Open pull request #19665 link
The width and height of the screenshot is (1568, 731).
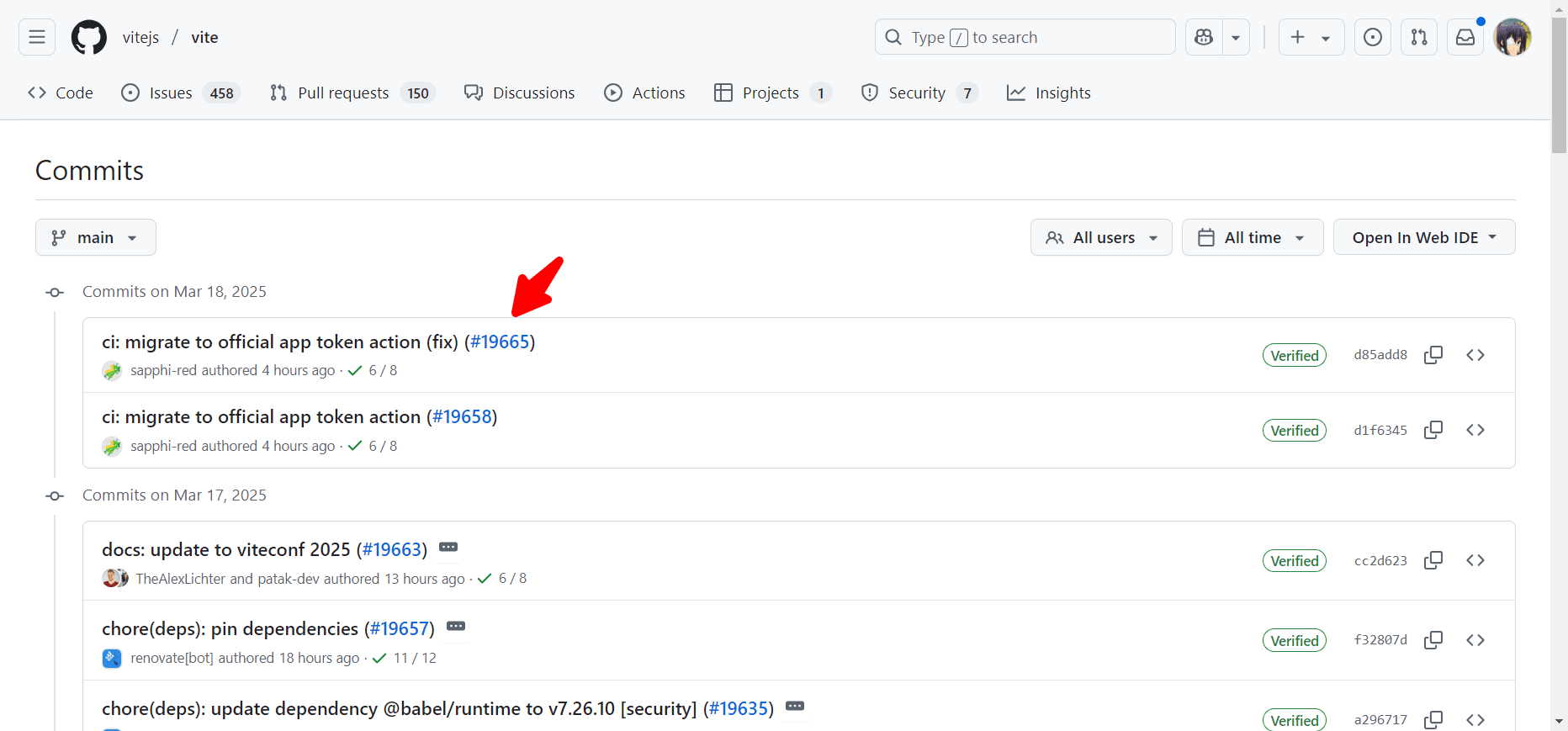click(500, 342)
